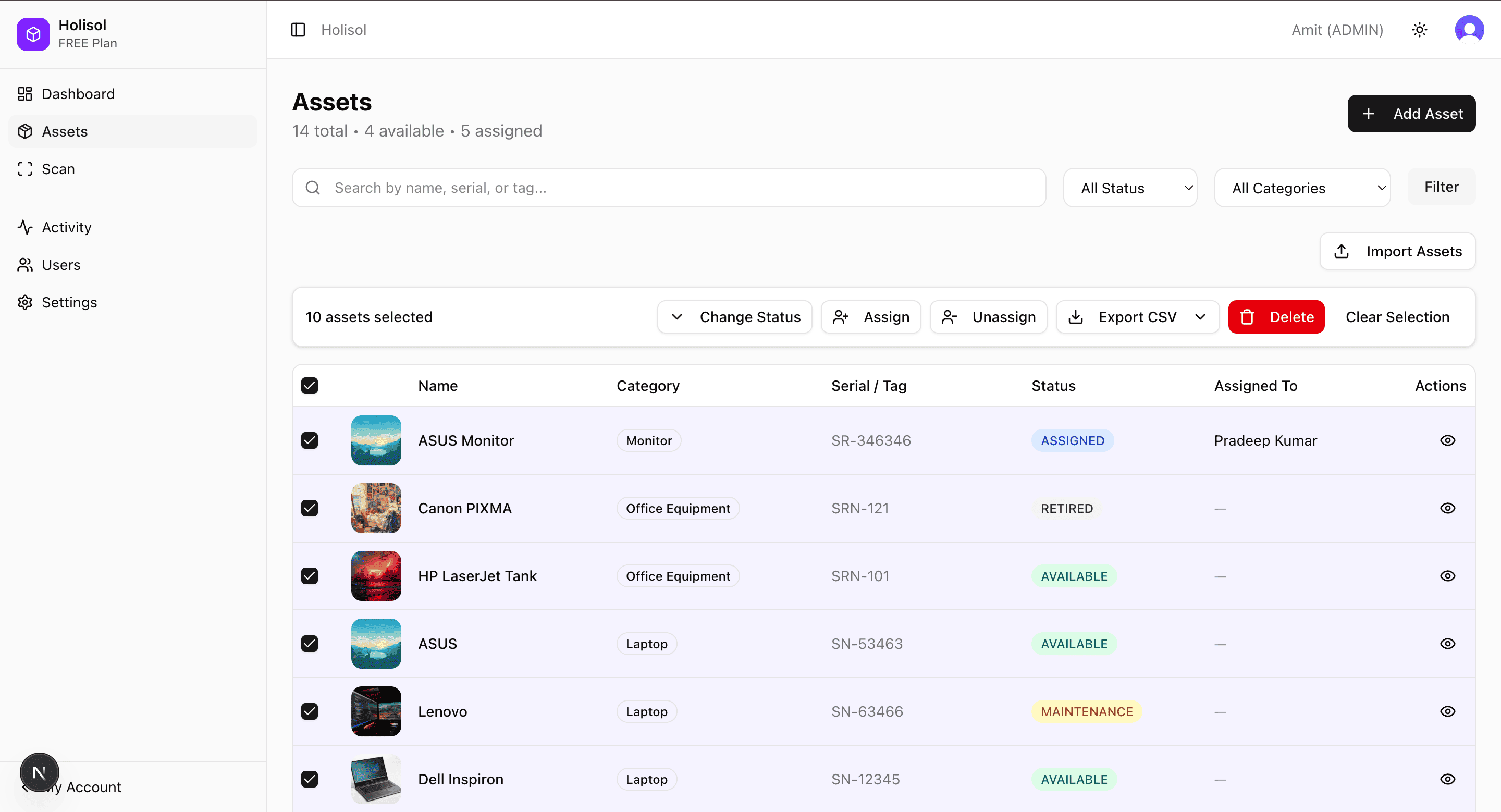The height and width of the screenshot is (812, 1501).
Task: Click the Settings gear in the sidebar
Action: (24, 302)
